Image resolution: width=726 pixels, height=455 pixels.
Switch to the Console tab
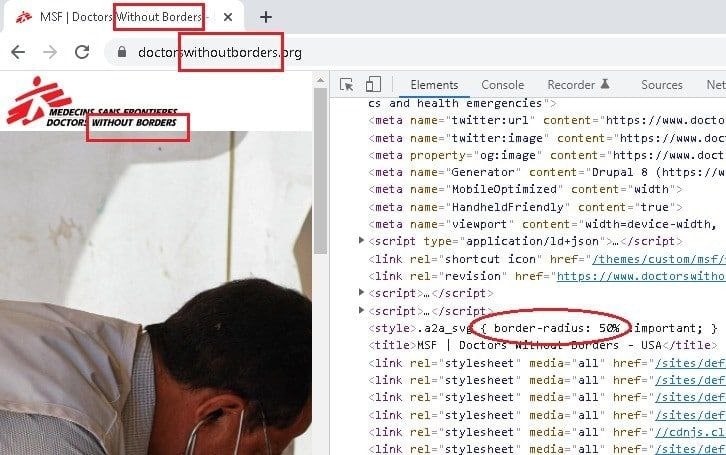(502, 85)
